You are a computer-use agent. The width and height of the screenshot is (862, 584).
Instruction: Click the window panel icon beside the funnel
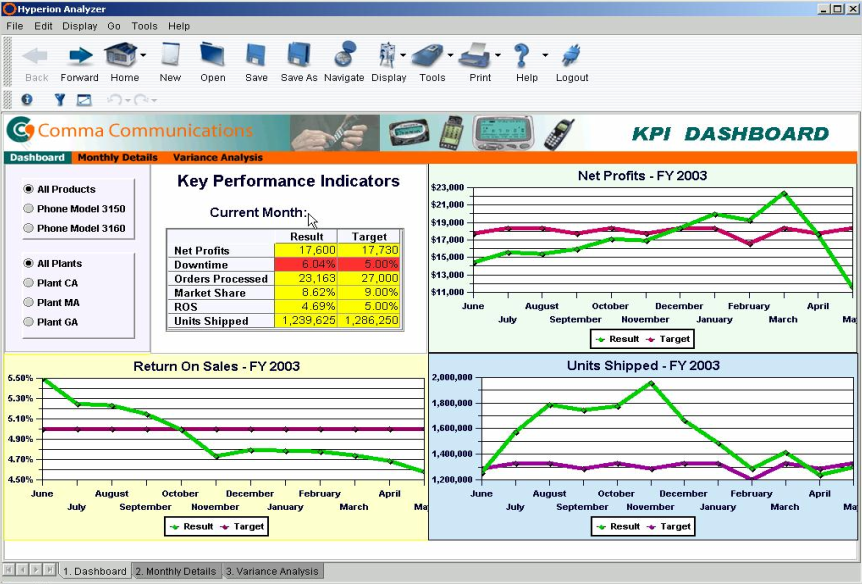click(84, 100)
